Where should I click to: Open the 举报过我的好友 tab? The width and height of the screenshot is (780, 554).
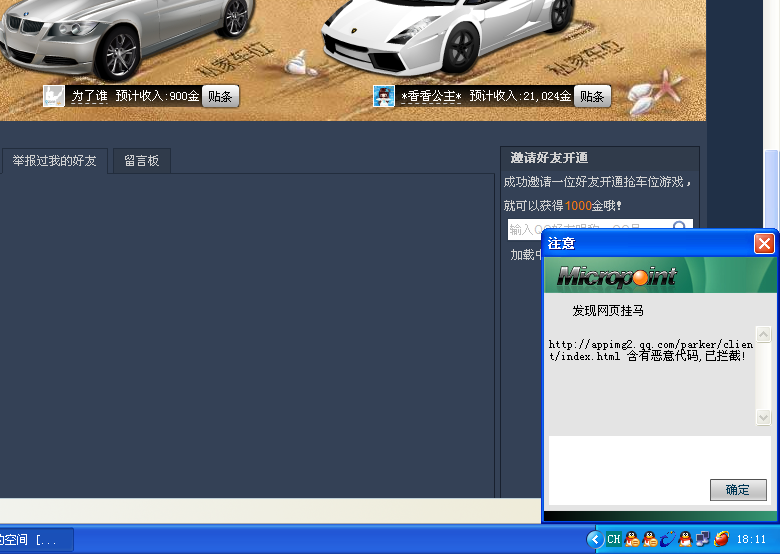point(54,160)
